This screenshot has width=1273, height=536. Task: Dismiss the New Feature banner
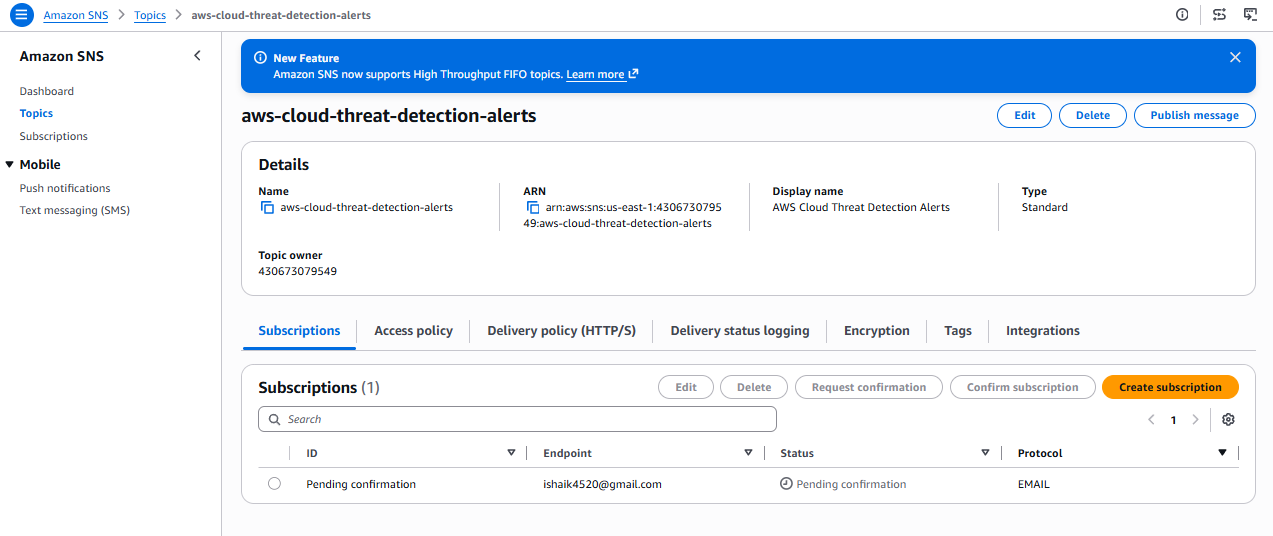coord(1235,58)
